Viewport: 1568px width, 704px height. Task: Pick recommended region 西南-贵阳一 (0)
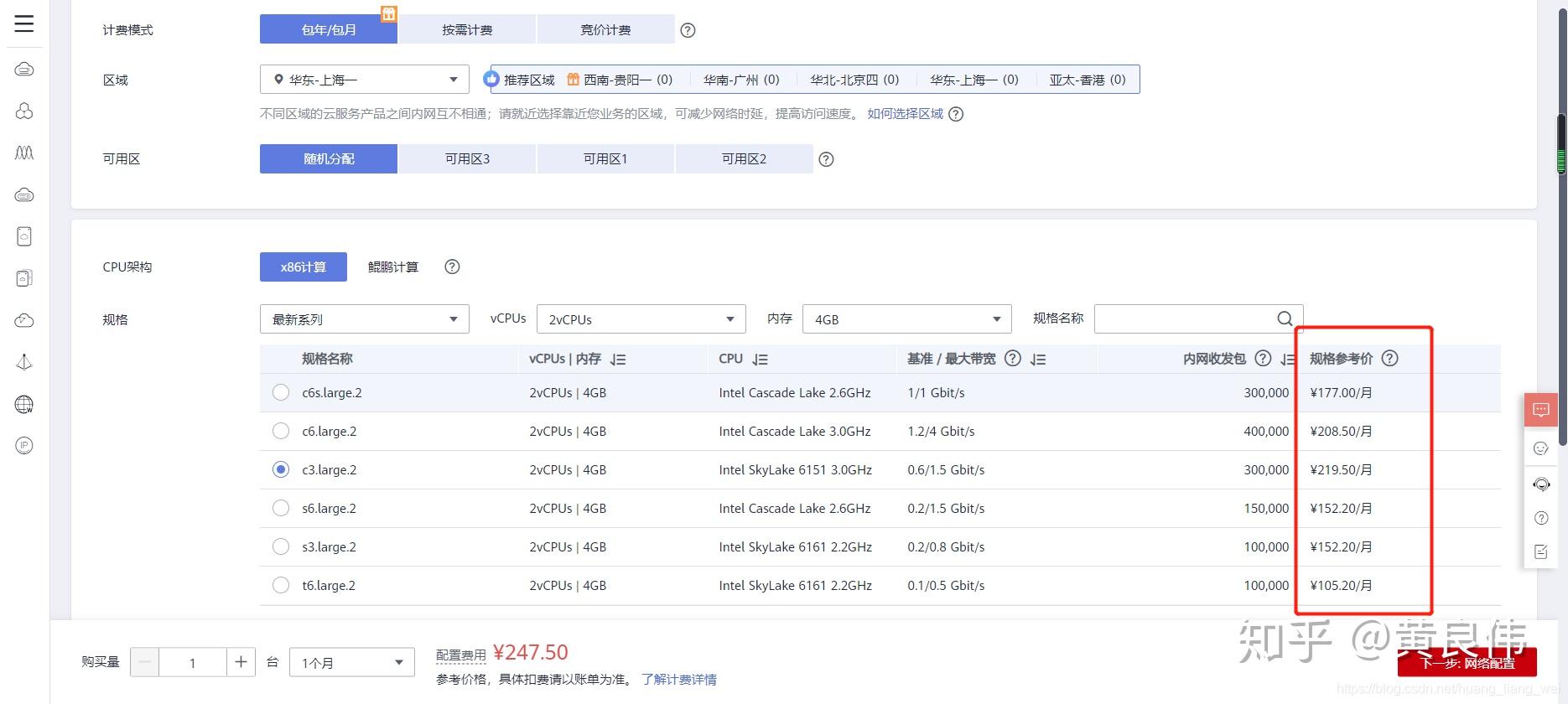pyautogui.click(x=628, y=80)
